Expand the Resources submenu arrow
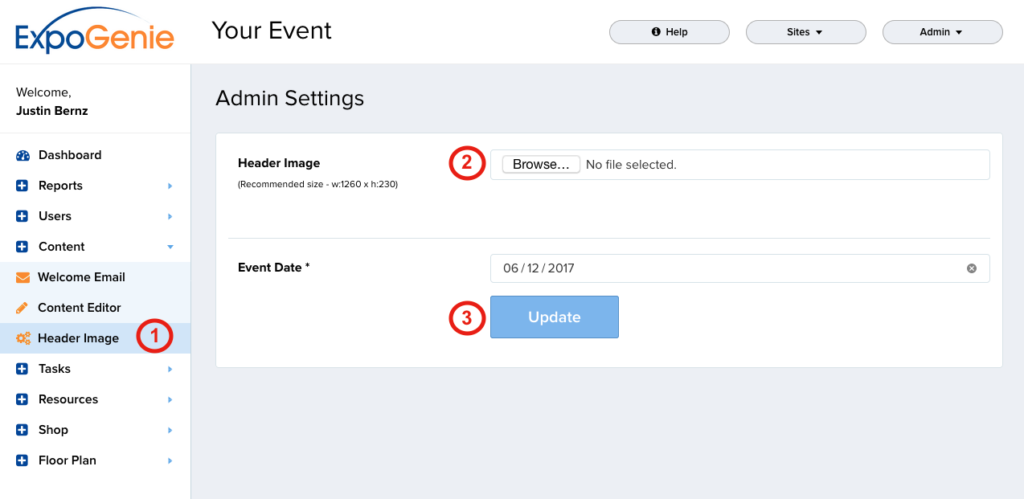 point(170,400)
